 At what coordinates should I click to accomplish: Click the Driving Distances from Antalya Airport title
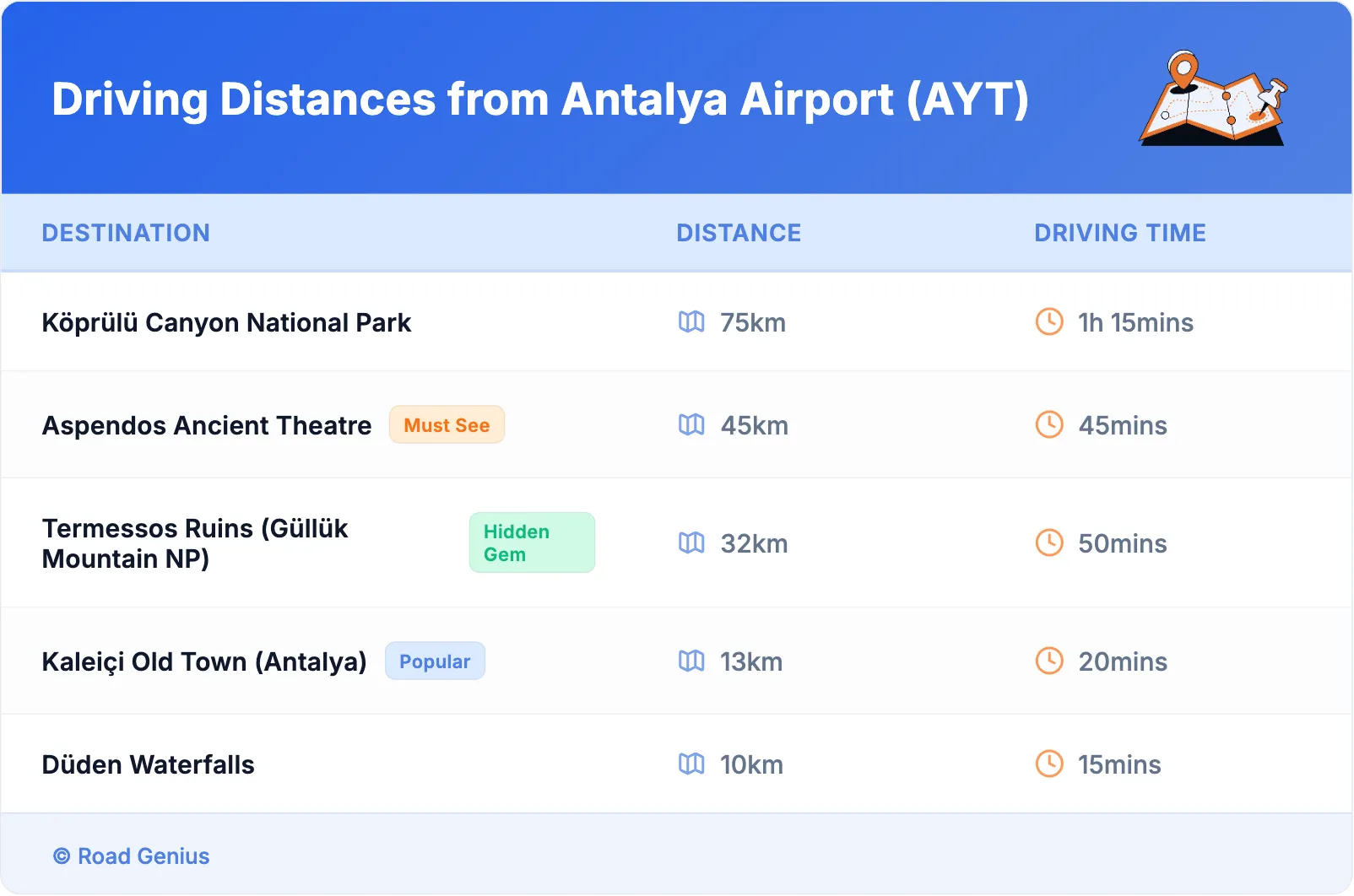click(540, 99)
